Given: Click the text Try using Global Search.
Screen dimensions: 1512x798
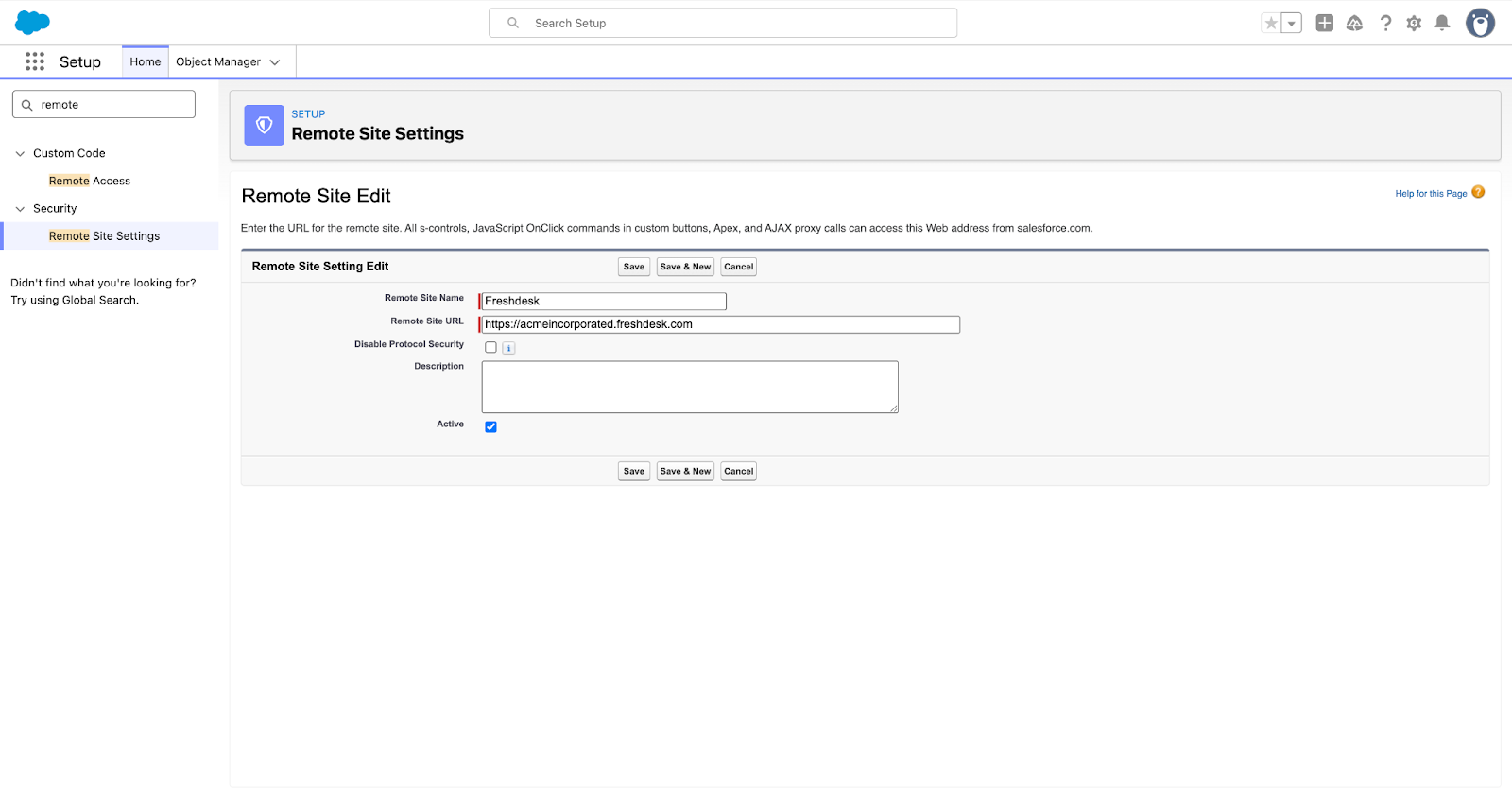Looking at the screenshot, I should tap(75, 300).
